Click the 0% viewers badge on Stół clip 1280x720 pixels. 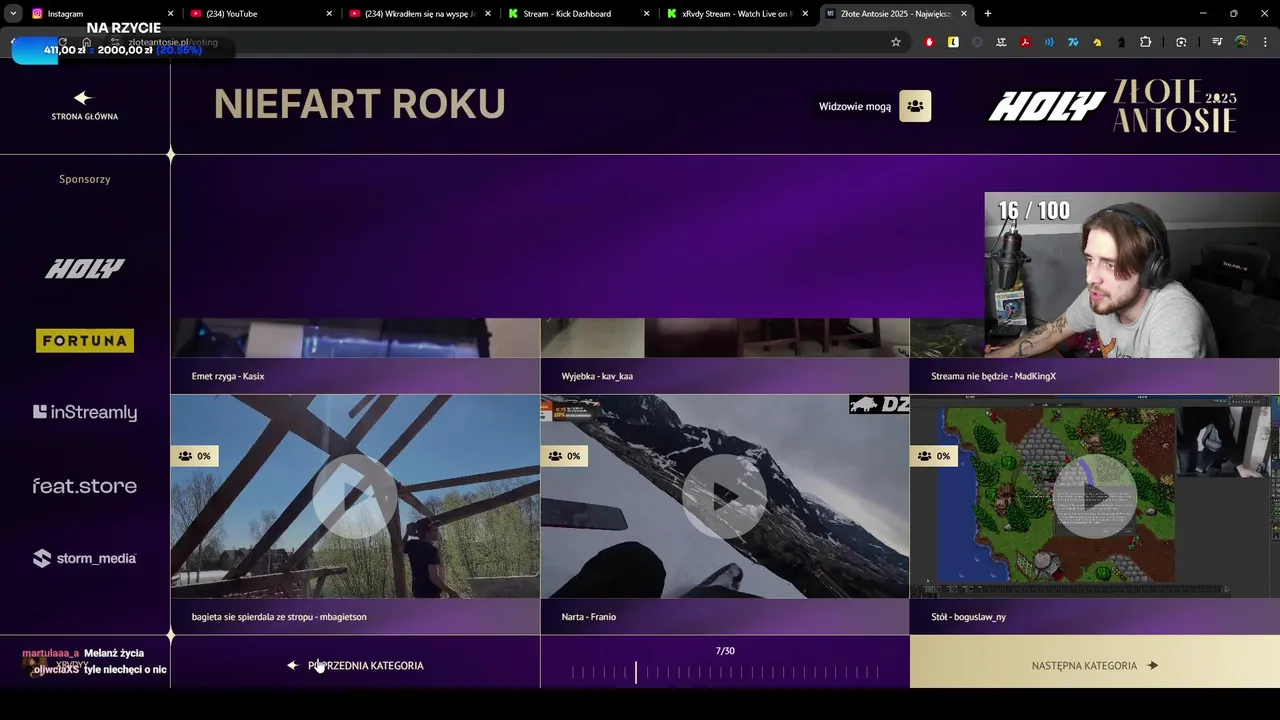point(934,456)
